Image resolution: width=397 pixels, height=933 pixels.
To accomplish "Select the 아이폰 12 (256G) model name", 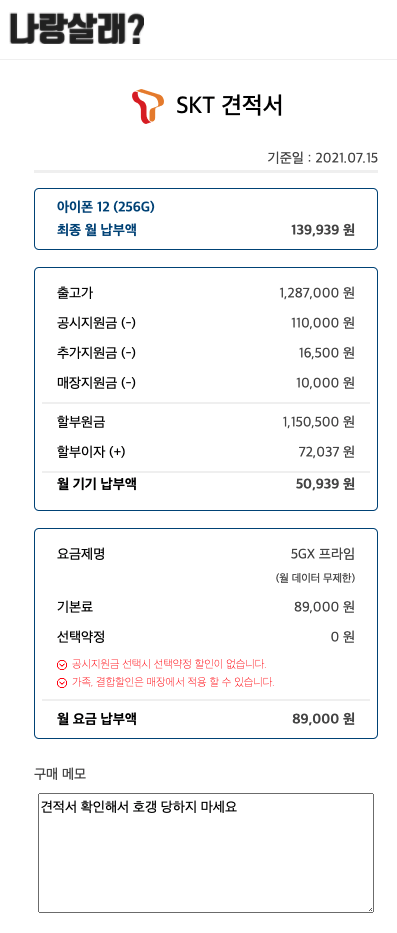I will [x=105, y=207].
